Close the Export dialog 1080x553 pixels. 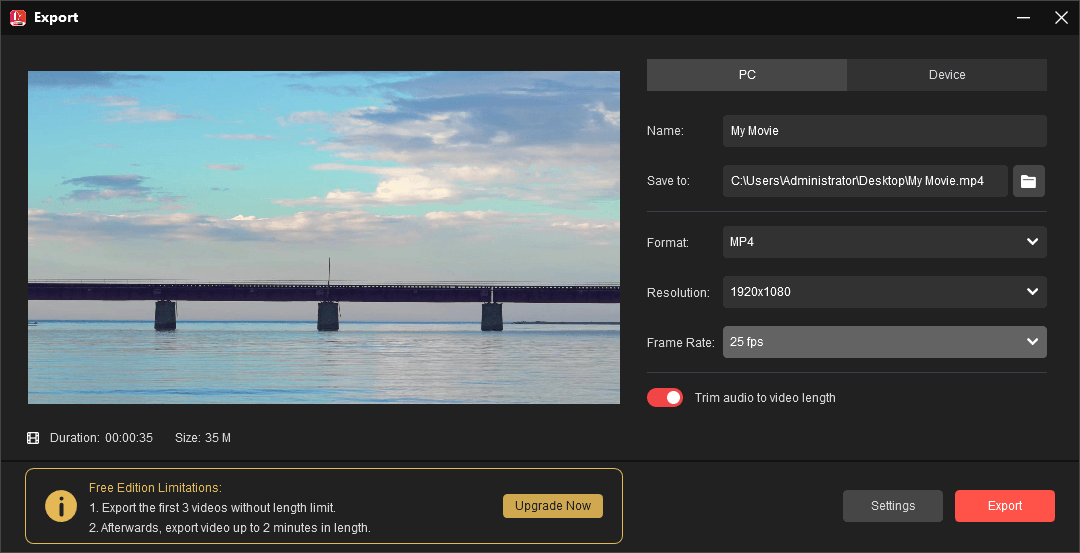pos(1061,17)
